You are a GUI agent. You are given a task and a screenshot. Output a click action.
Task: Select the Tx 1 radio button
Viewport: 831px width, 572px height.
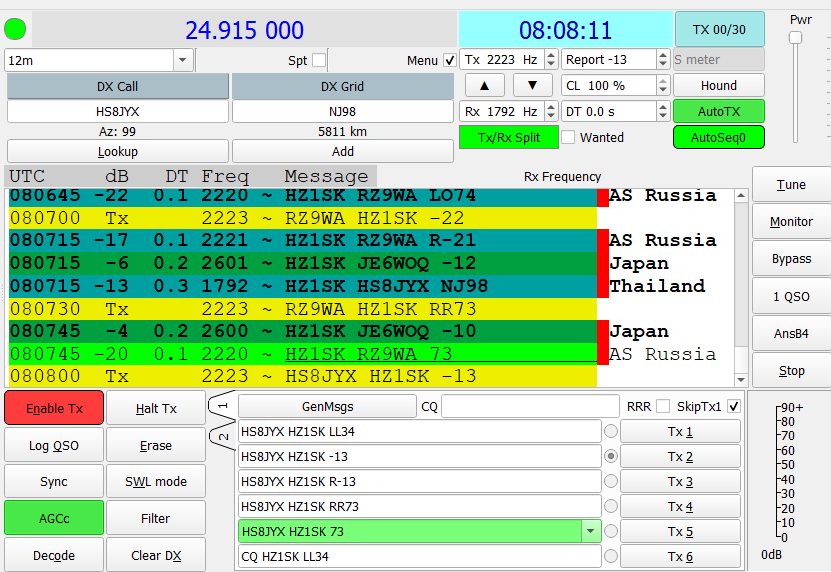coord(611,432)
